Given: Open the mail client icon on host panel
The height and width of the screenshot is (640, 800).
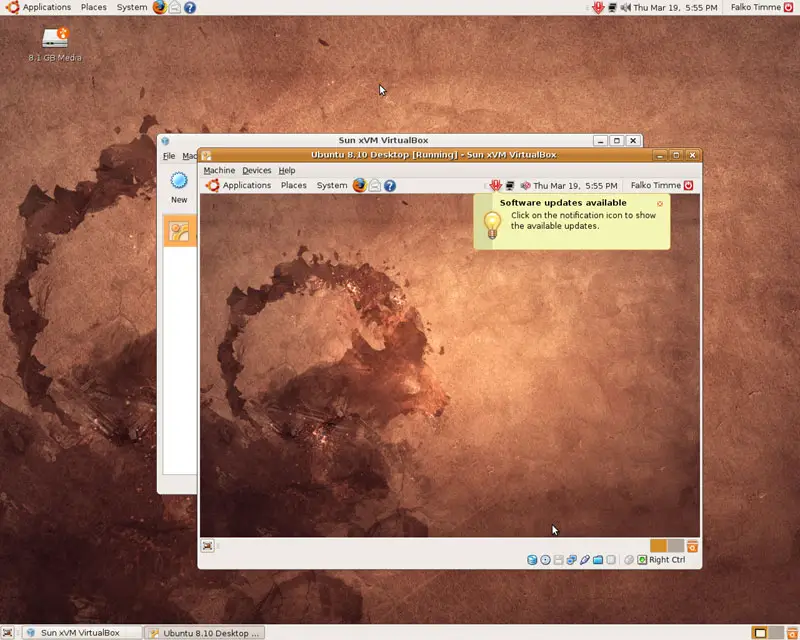Looking at the screenshot, I should (x=175, y=7).
